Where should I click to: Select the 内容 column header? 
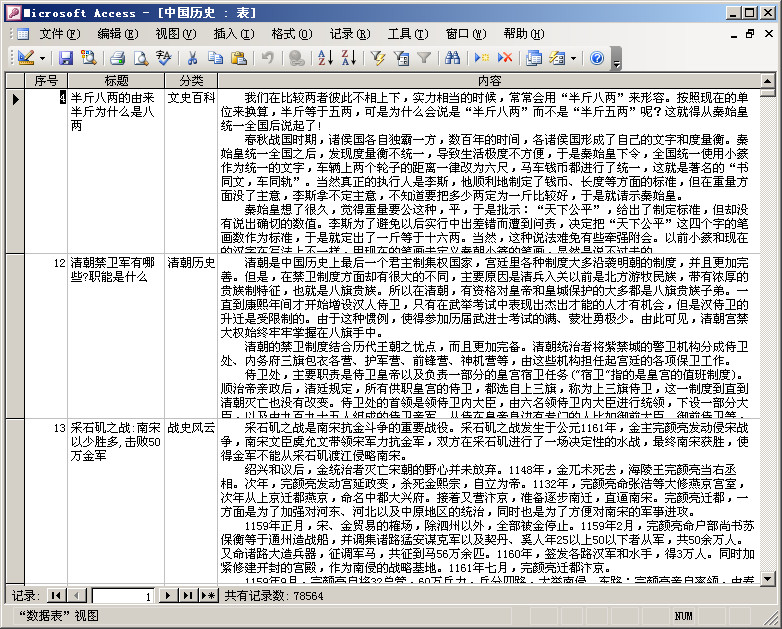coord(489,80)
